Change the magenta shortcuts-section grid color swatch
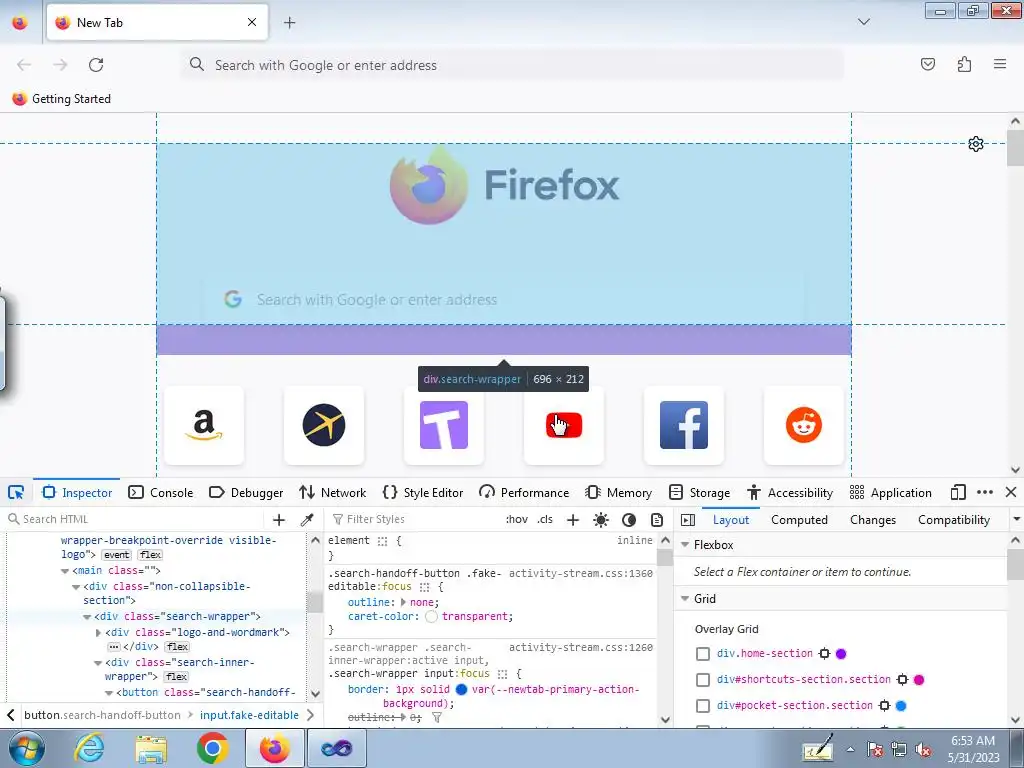This screenshot has height=768, width=1024. click(919, 680)
